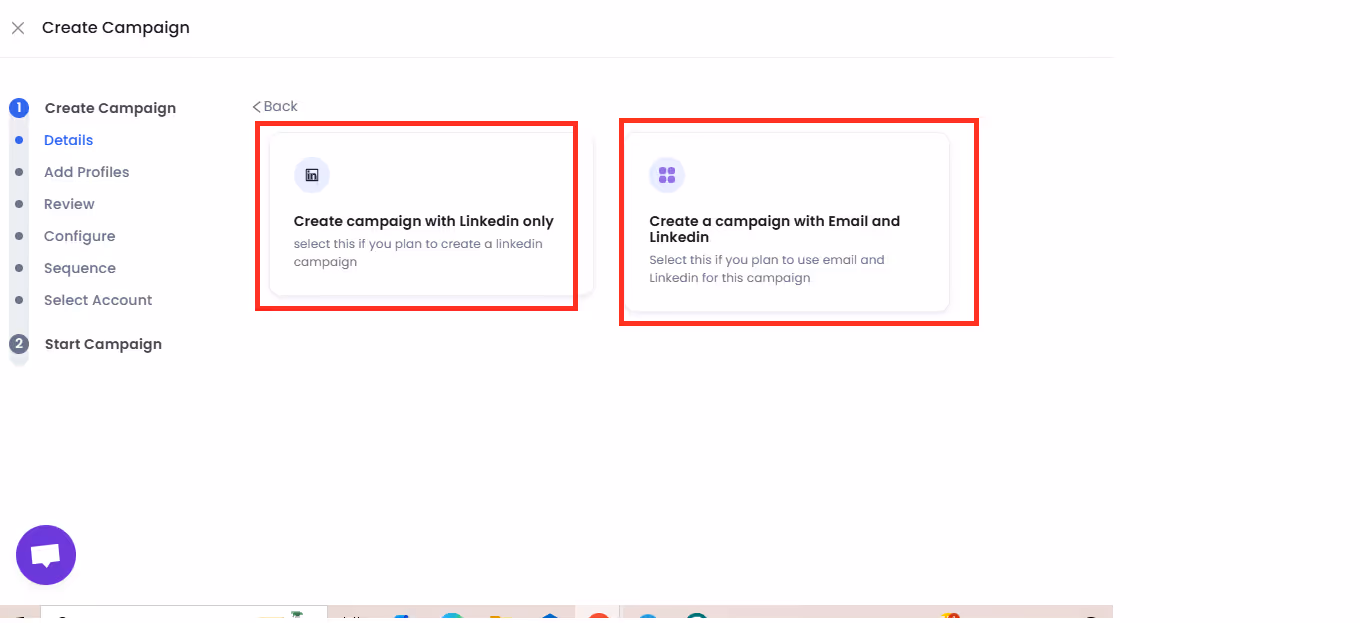Select the dot indicator beside Review
The width and height of the screenshot is (1360, 623).
[18, 204]
